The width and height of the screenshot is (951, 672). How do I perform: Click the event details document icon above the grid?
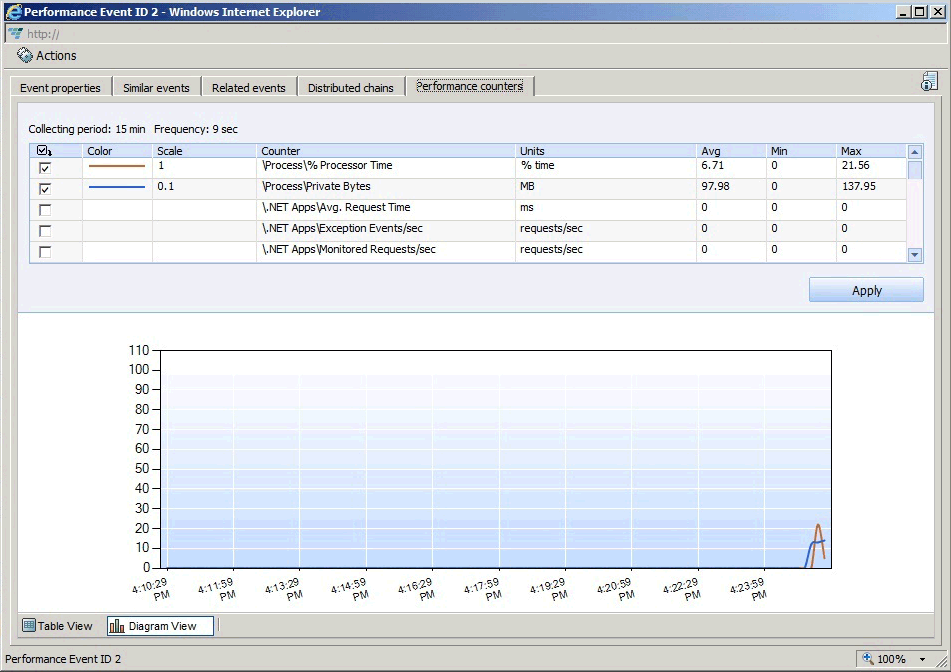929,81
